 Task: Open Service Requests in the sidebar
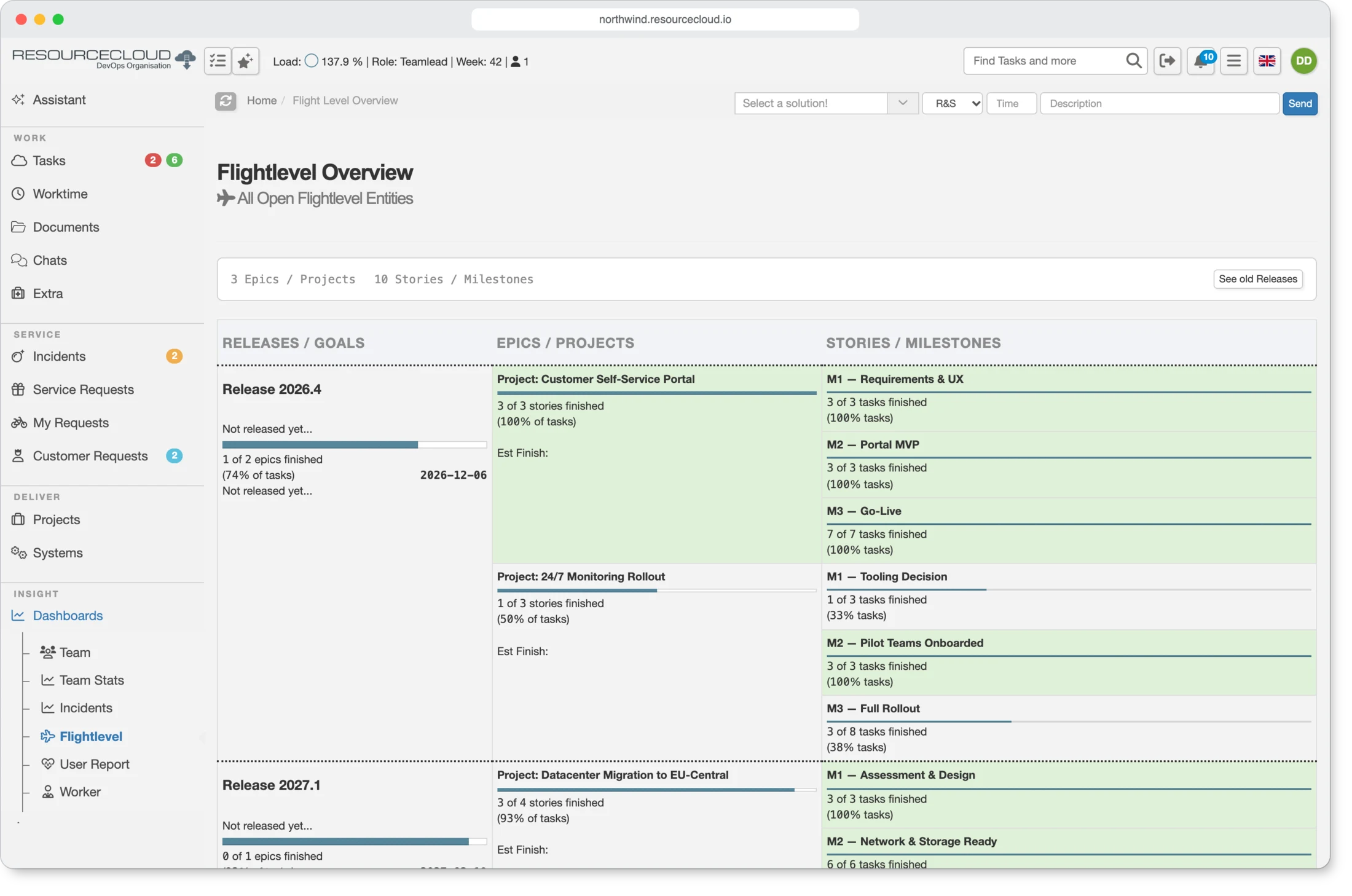(83, 390)
